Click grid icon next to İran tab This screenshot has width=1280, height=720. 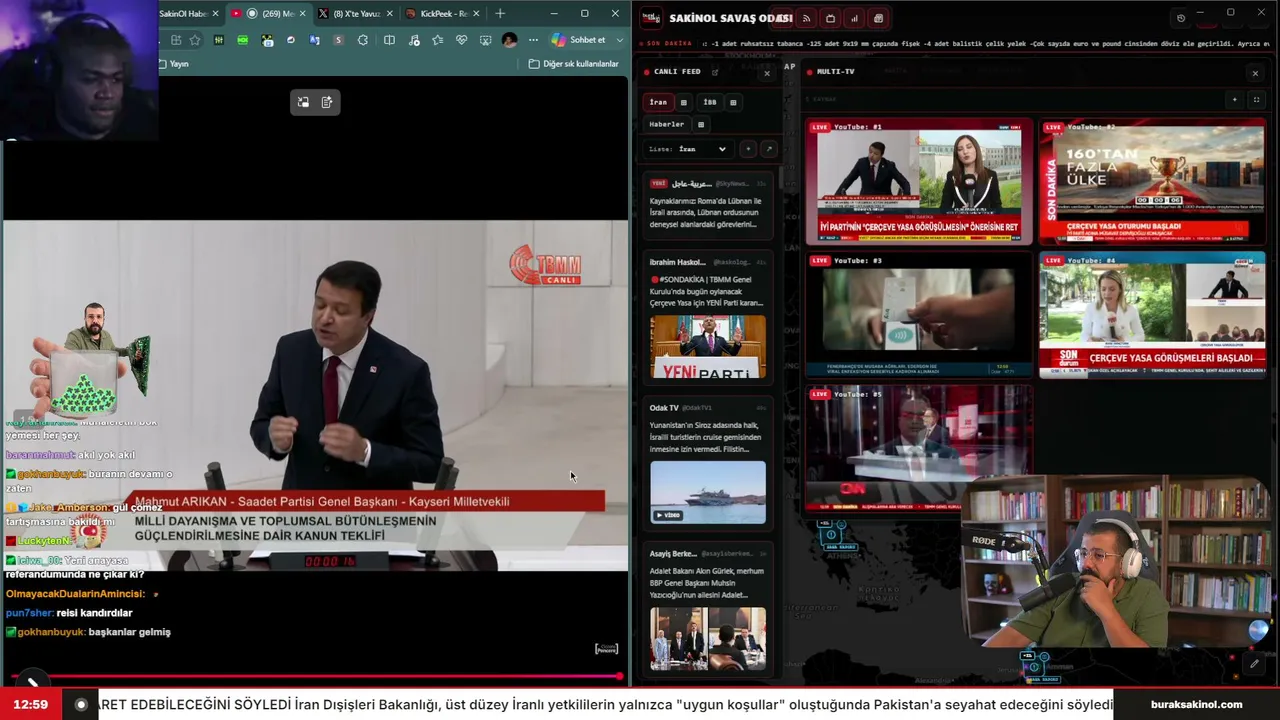tap(684, 102)
